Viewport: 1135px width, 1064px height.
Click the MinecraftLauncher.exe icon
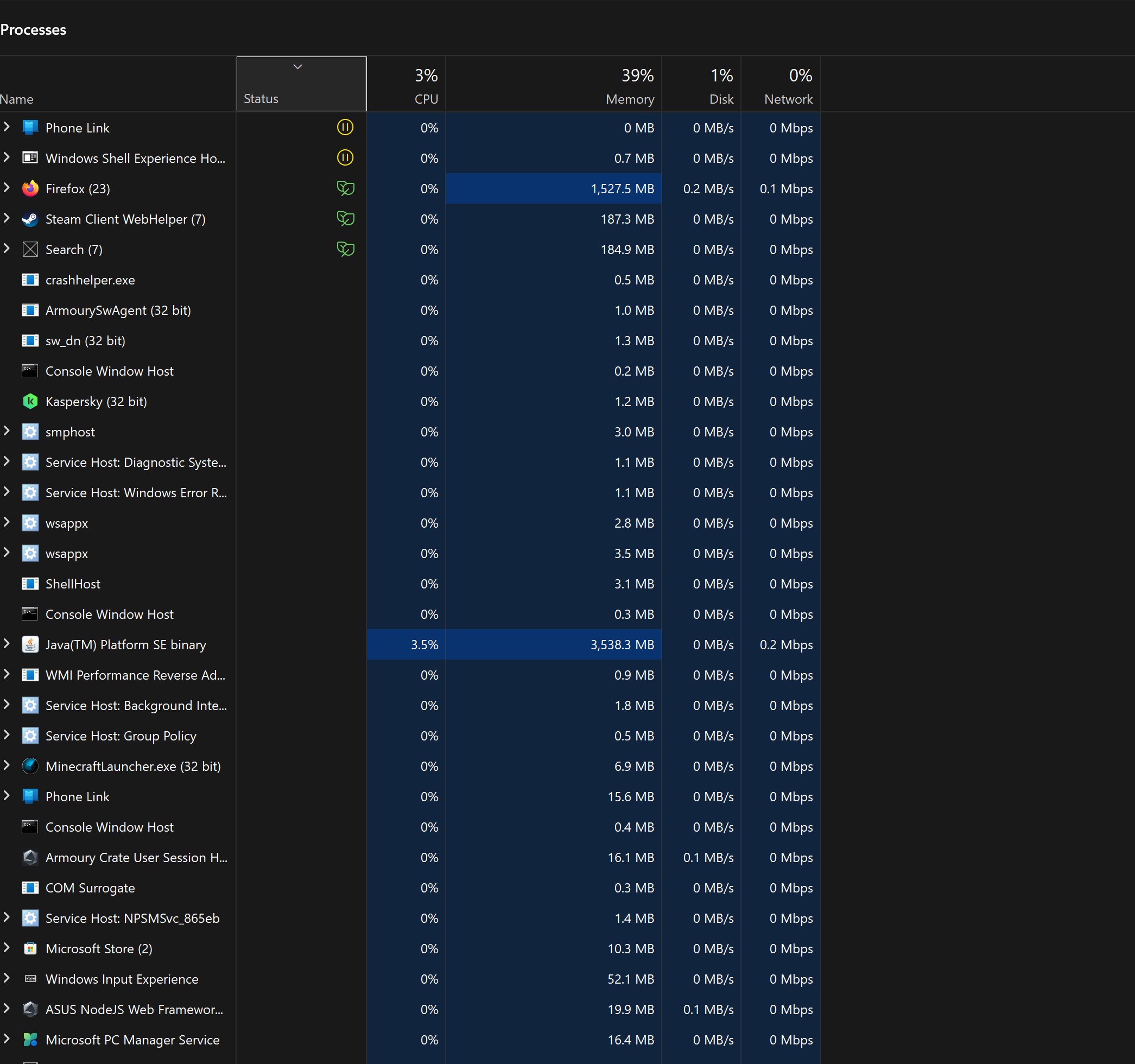tap(30, 767)
